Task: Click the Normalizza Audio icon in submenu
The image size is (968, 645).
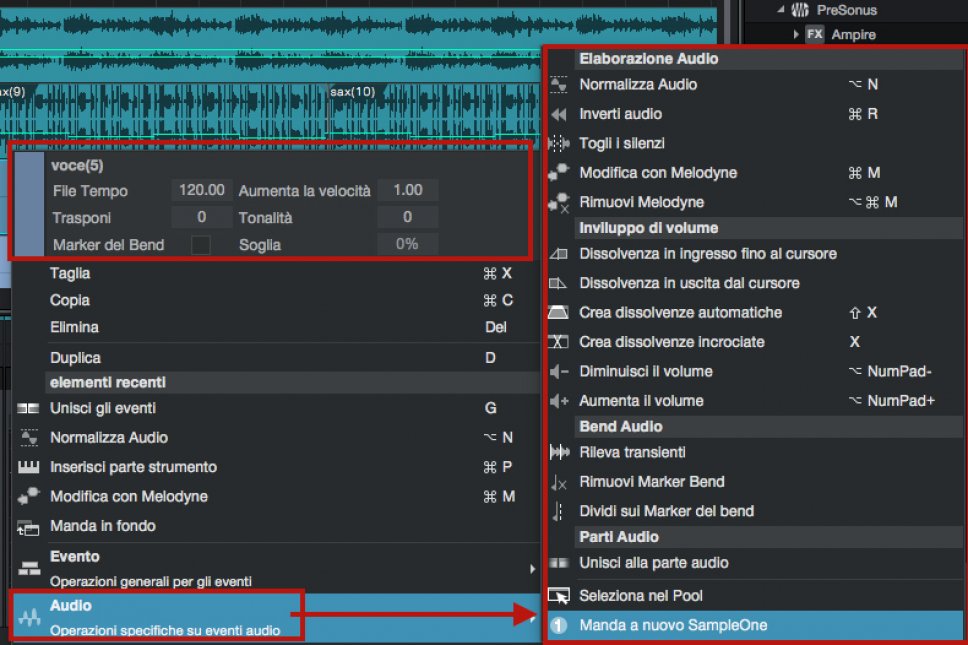Action: tap(559, 85)
